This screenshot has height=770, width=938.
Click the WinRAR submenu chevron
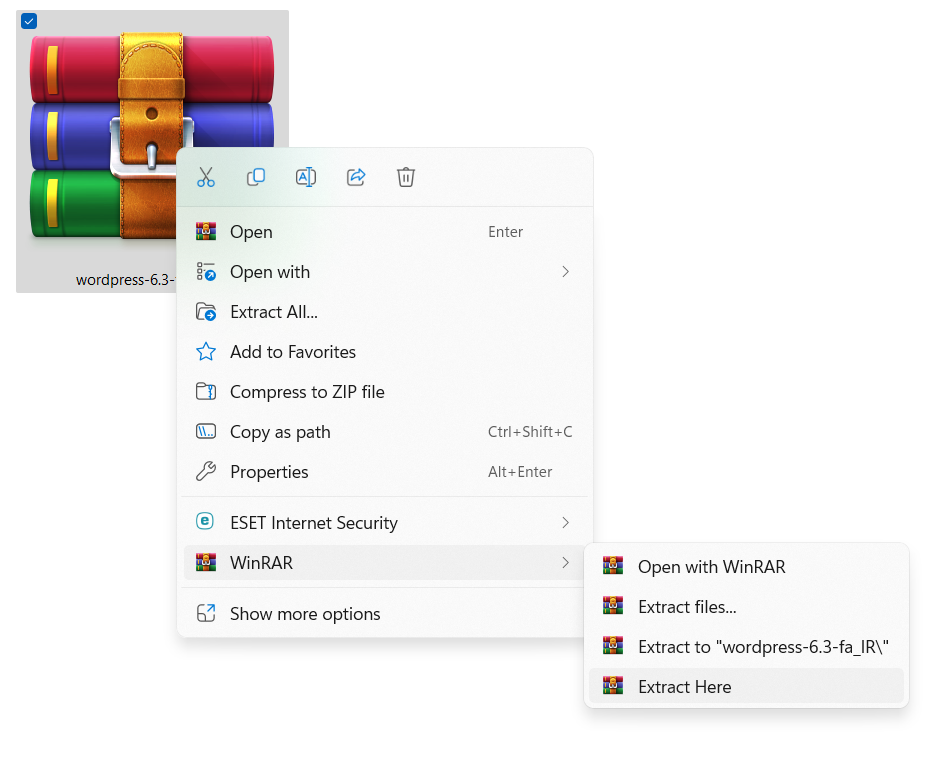click(565, 563)
